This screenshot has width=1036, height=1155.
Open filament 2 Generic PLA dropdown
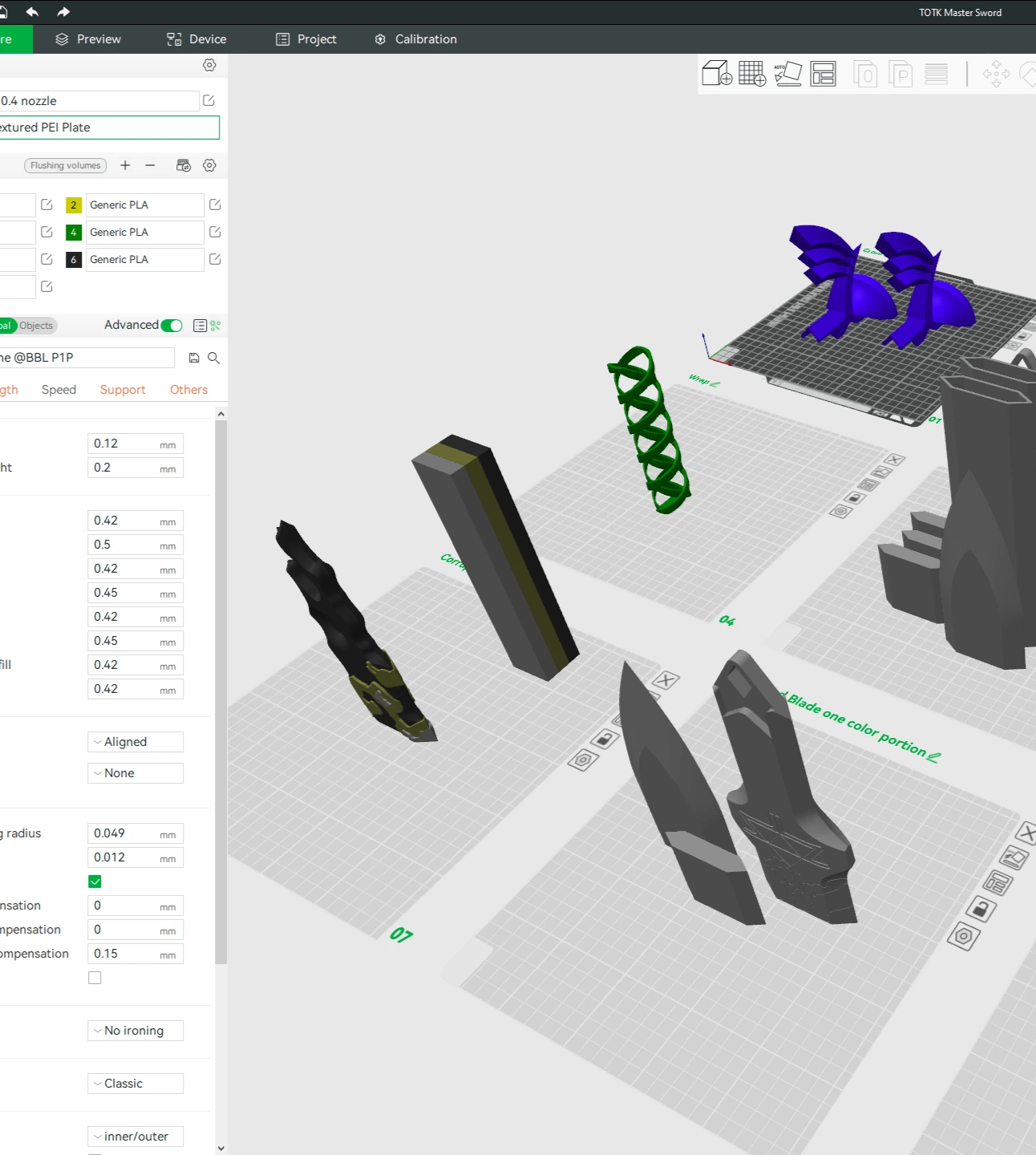click(145, 205)
